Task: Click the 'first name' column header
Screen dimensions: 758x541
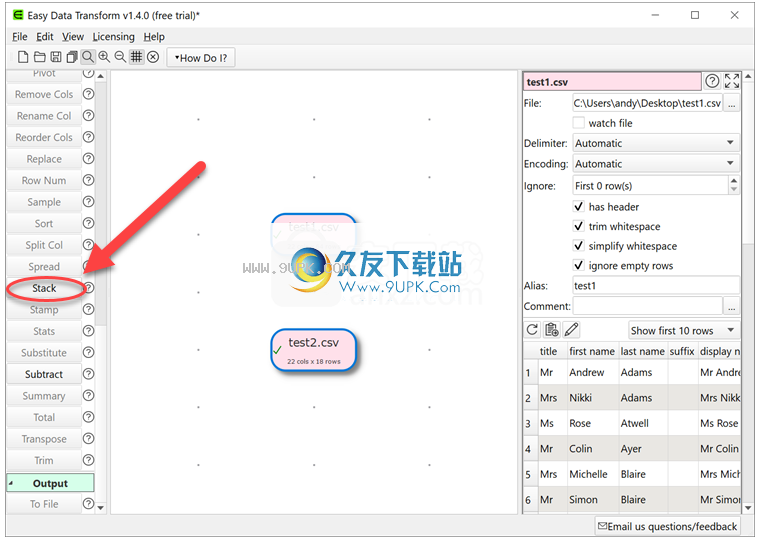Action: click(x=592, y=351)
